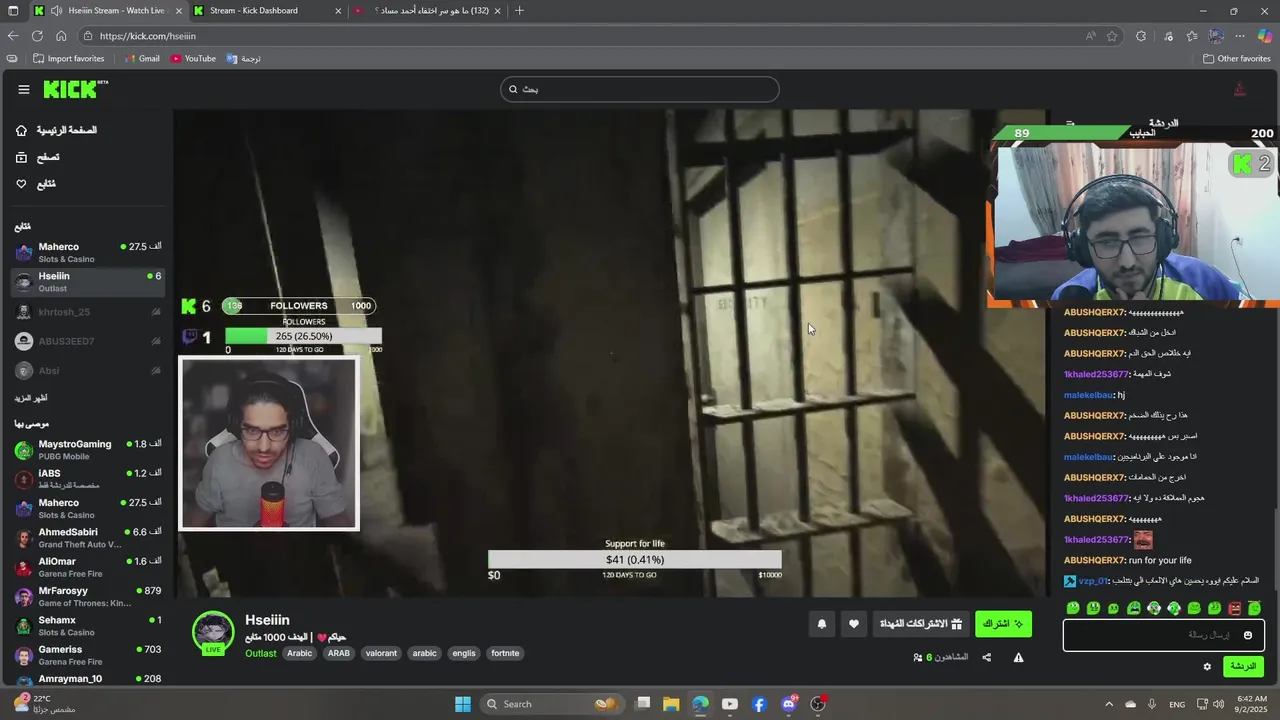
Task: Open Sehamx recommended channel
Action: [88, 626]
